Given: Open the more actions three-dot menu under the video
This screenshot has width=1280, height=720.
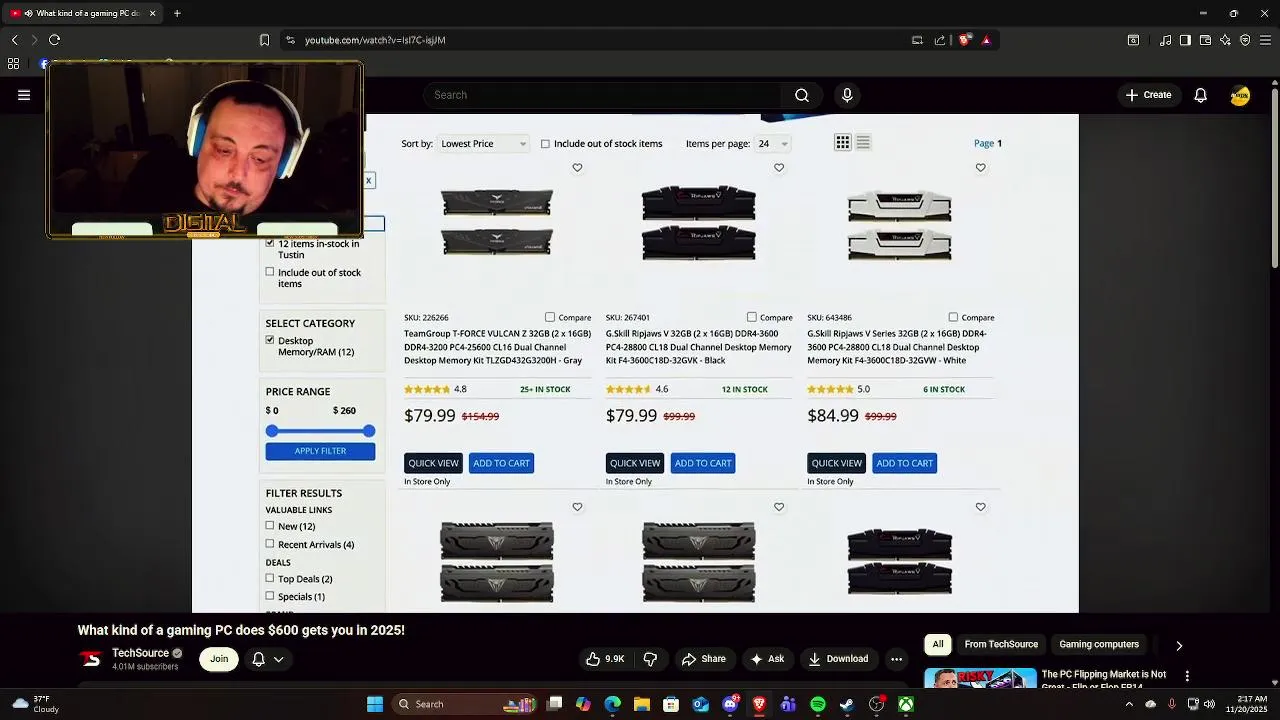Looking at the screenshot, I should pyautogui.click(x=896, y=659).
